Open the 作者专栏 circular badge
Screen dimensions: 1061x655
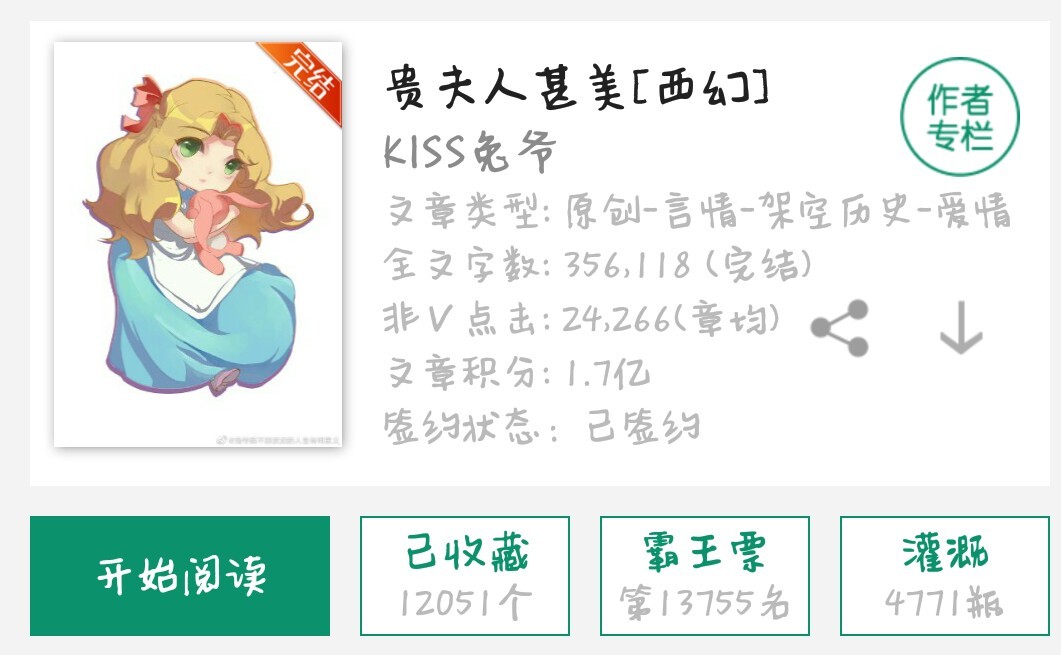(960, 117)
